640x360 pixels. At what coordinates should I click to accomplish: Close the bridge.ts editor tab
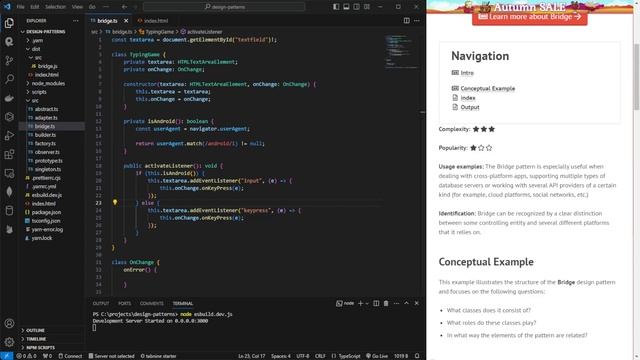[126, 21]
